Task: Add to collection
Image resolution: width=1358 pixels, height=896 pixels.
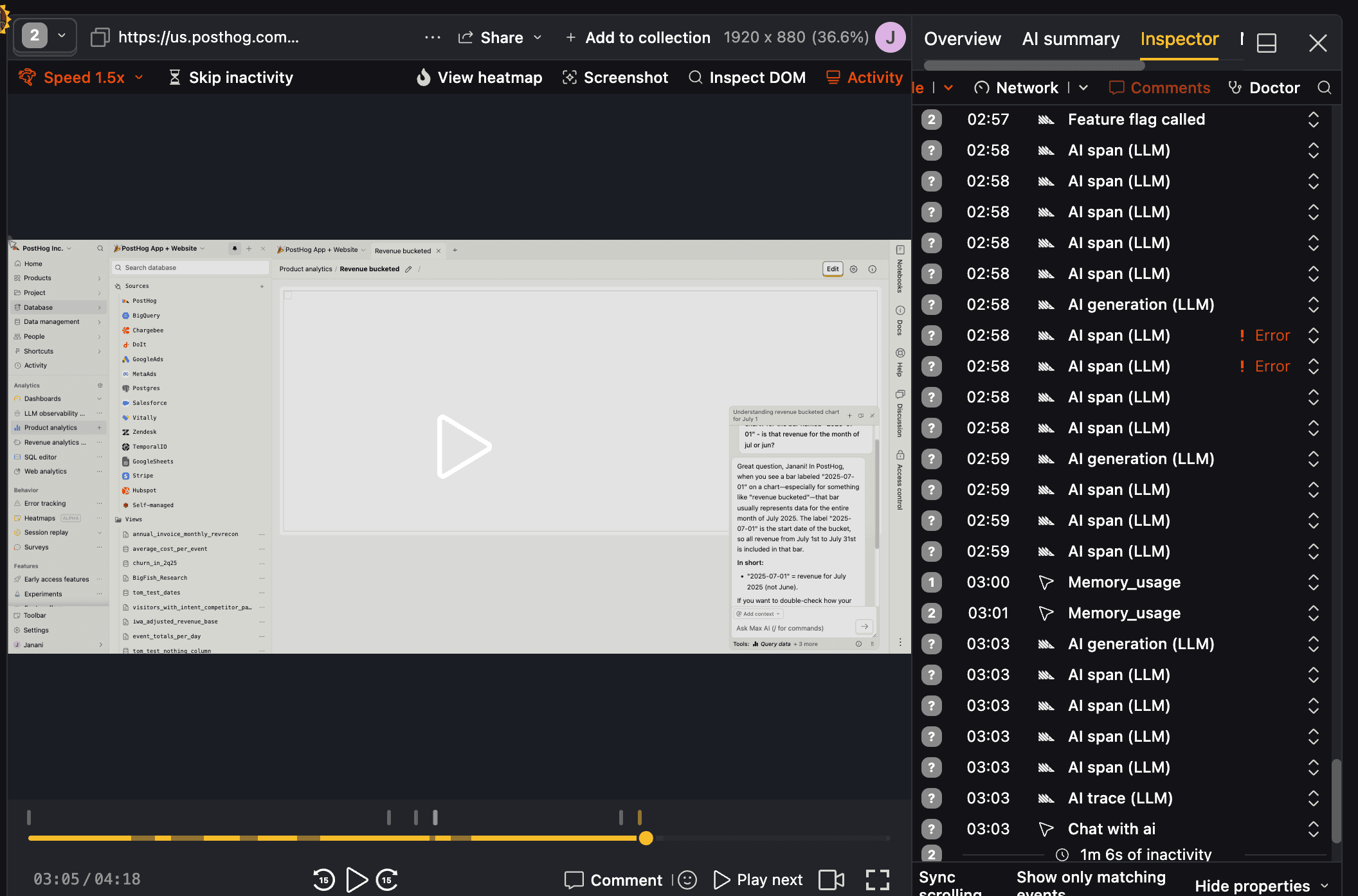Action: click(x=638, y=38)
